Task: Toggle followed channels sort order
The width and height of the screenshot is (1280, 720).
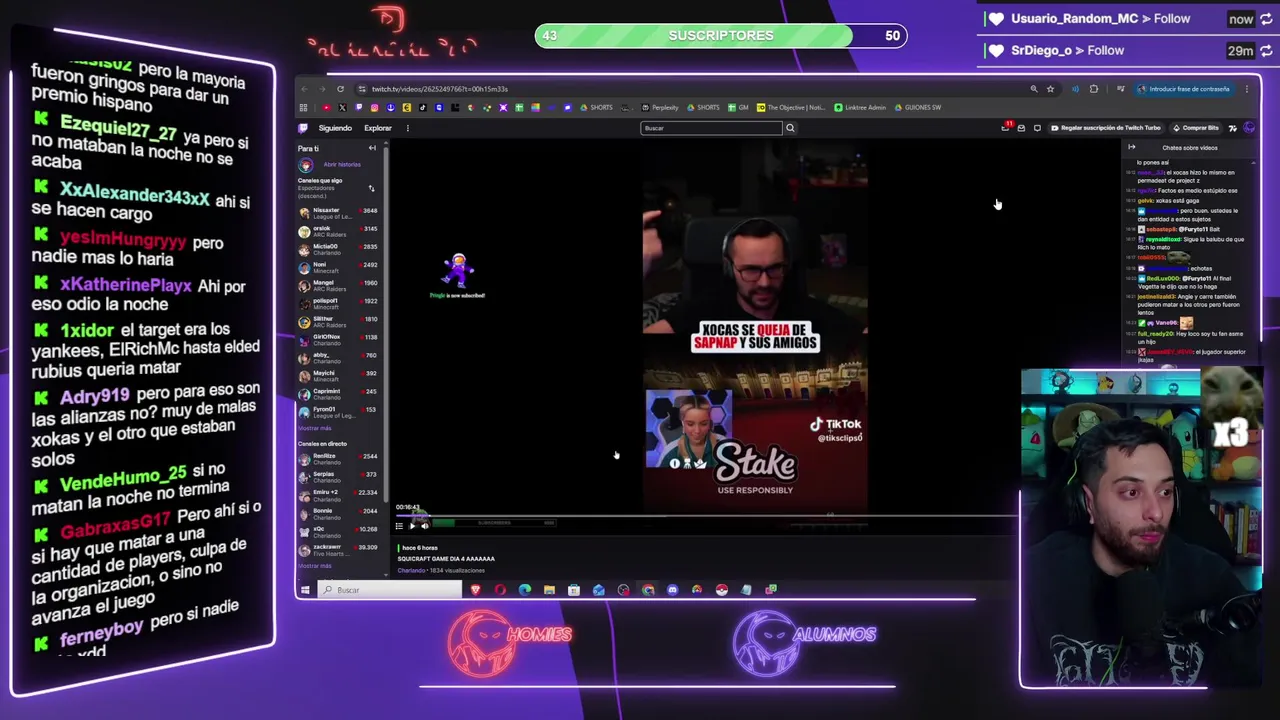Action: 371,188
